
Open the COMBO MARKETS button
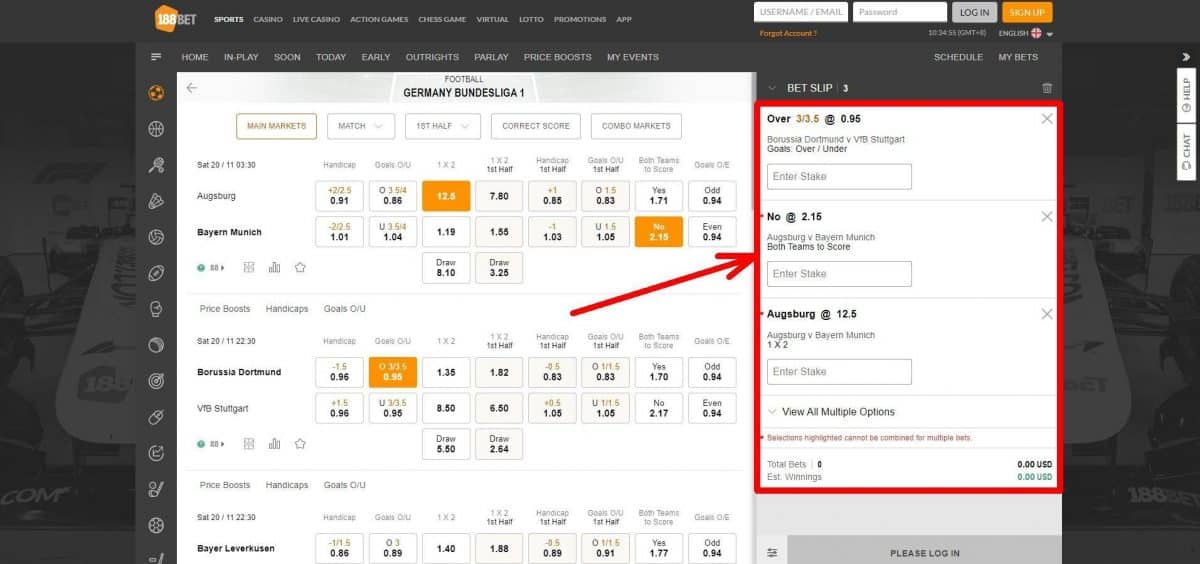click(x=637, y=126)
